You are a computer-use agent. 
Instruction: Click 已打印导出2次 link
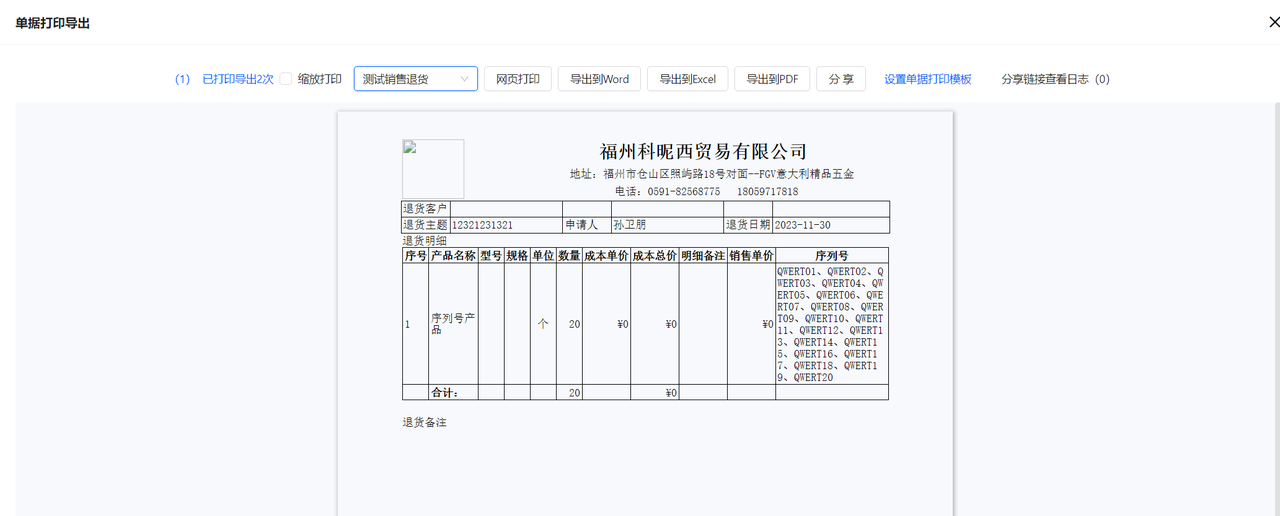238,79
